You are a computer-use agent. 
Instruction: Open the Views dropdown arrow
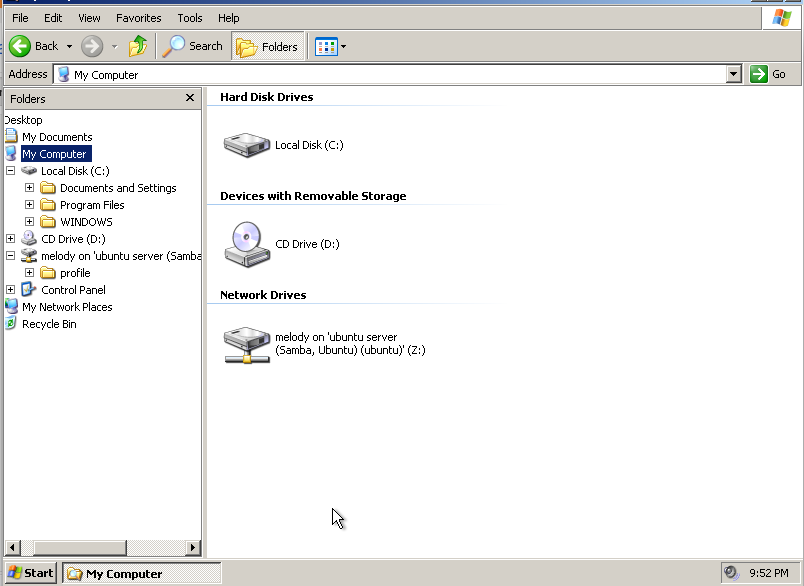tap(344, 47)
